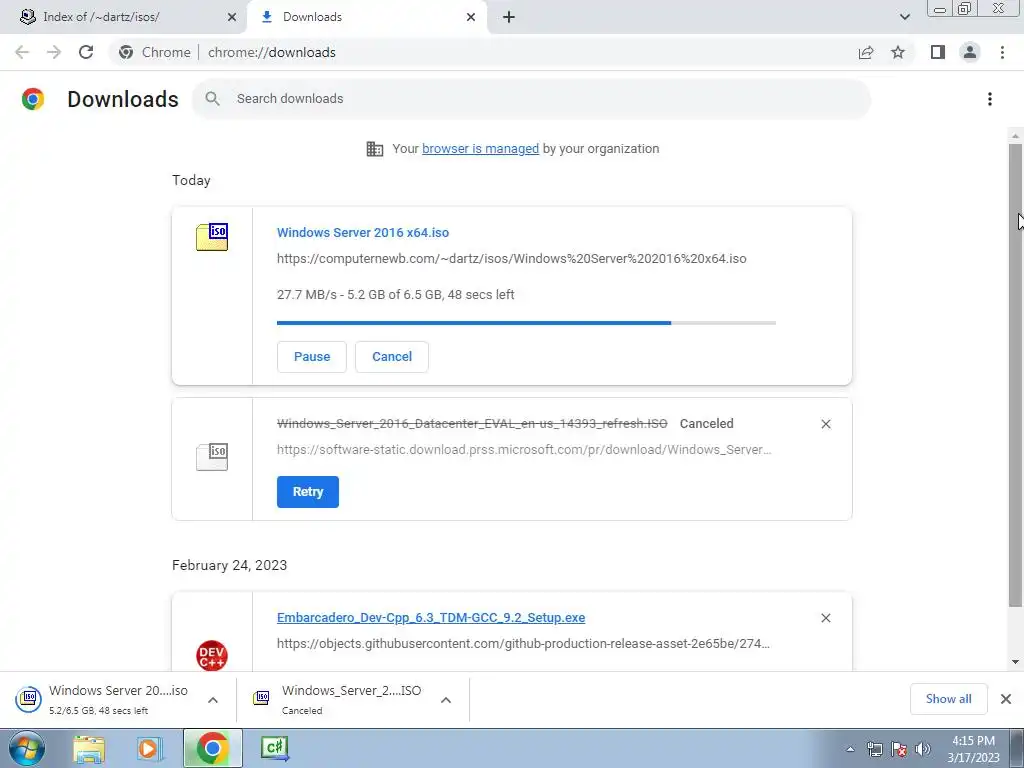
Task: Click the scrollbar up arrow
Action: pyautogui.click(x=1015, y=136)
